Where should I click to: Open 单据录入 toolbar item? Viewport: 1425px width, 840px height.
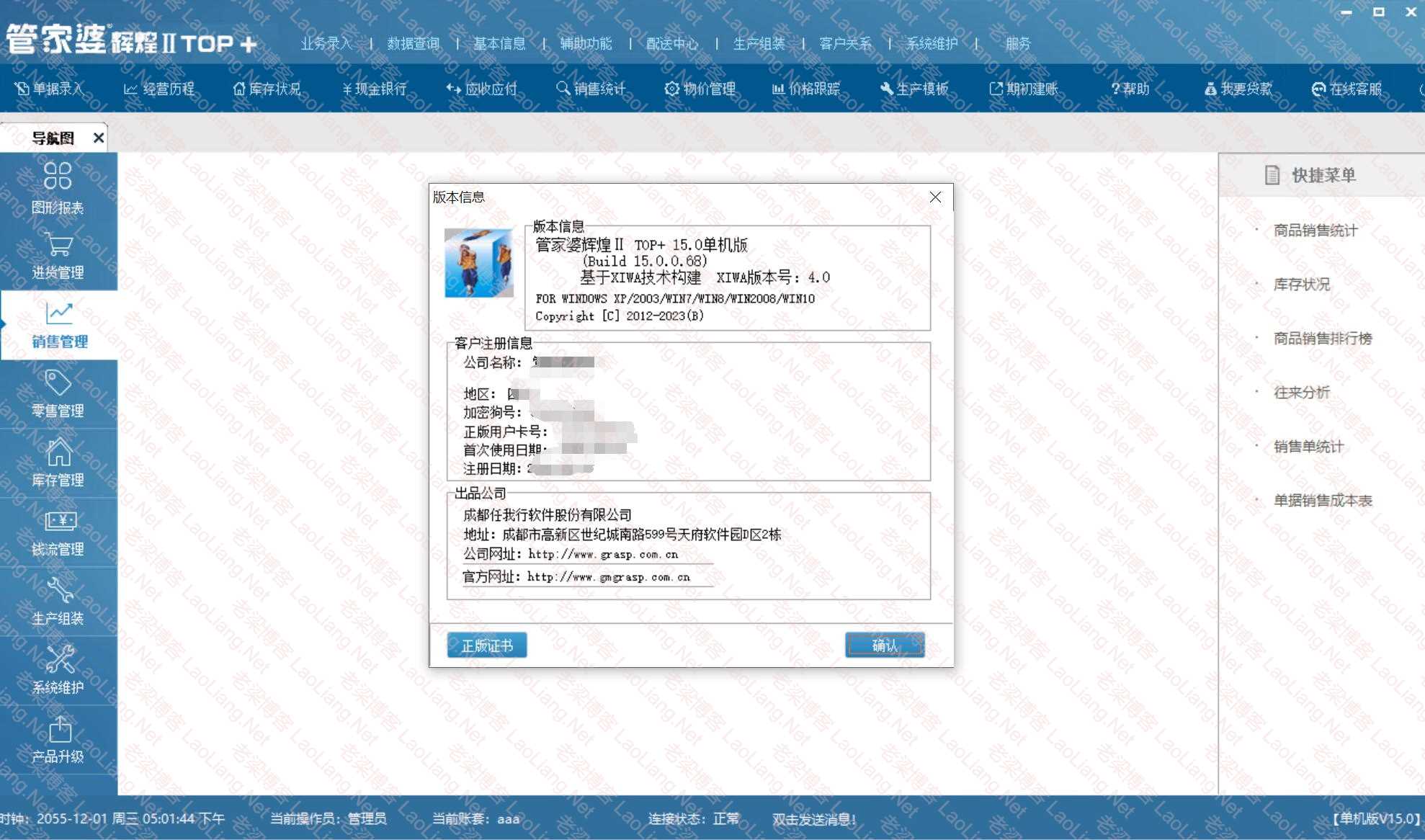[x=49, y=89]
